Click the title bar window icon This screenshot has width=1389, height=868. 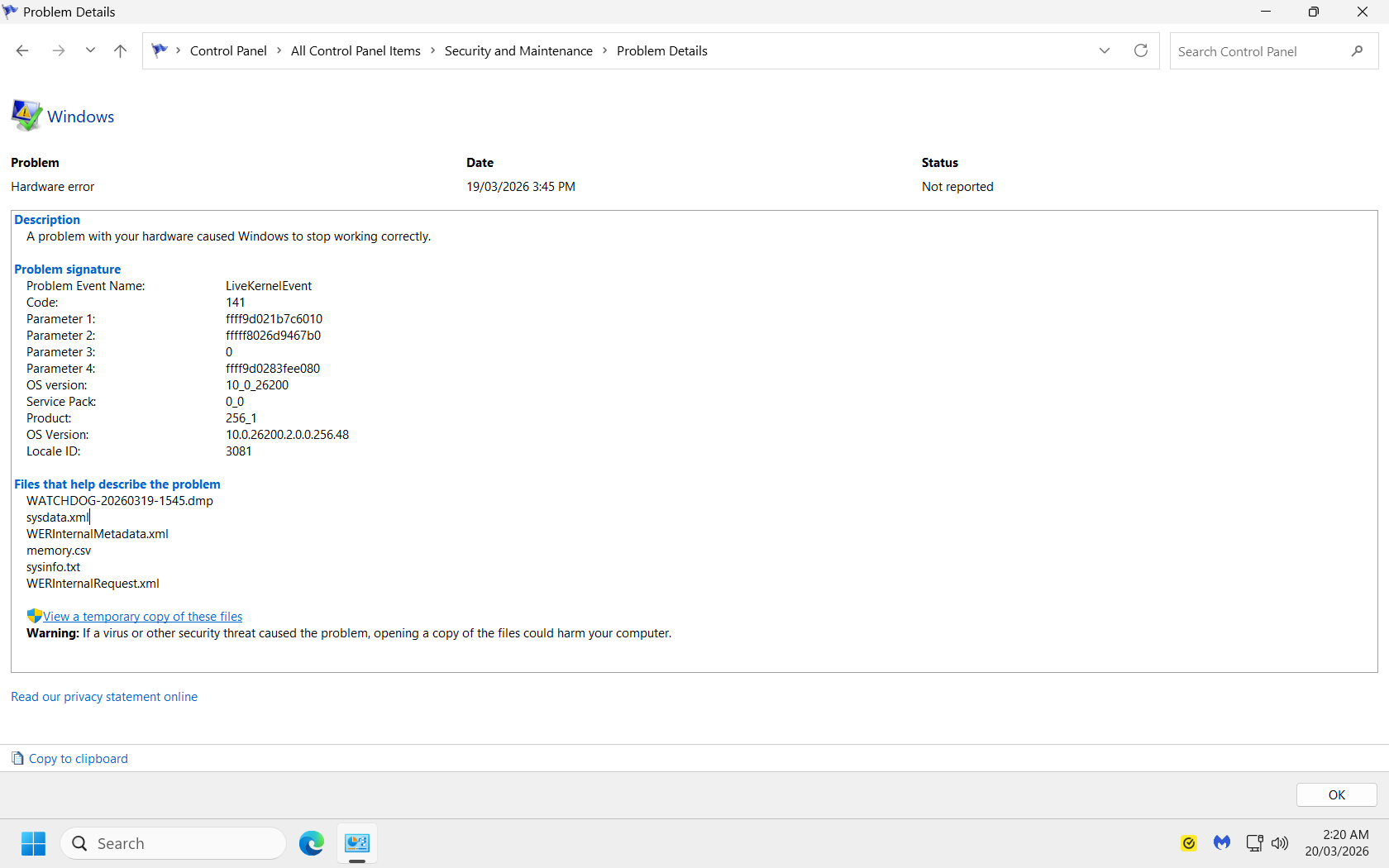[x=11, y=12]
